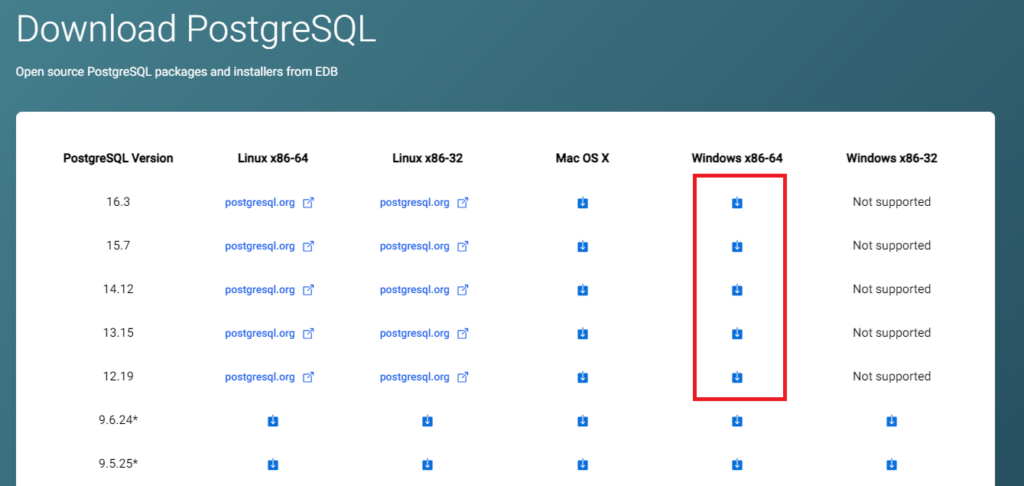Click the Mac OS X column header
Screen dimensions: 1024x486
coord(583,158)
